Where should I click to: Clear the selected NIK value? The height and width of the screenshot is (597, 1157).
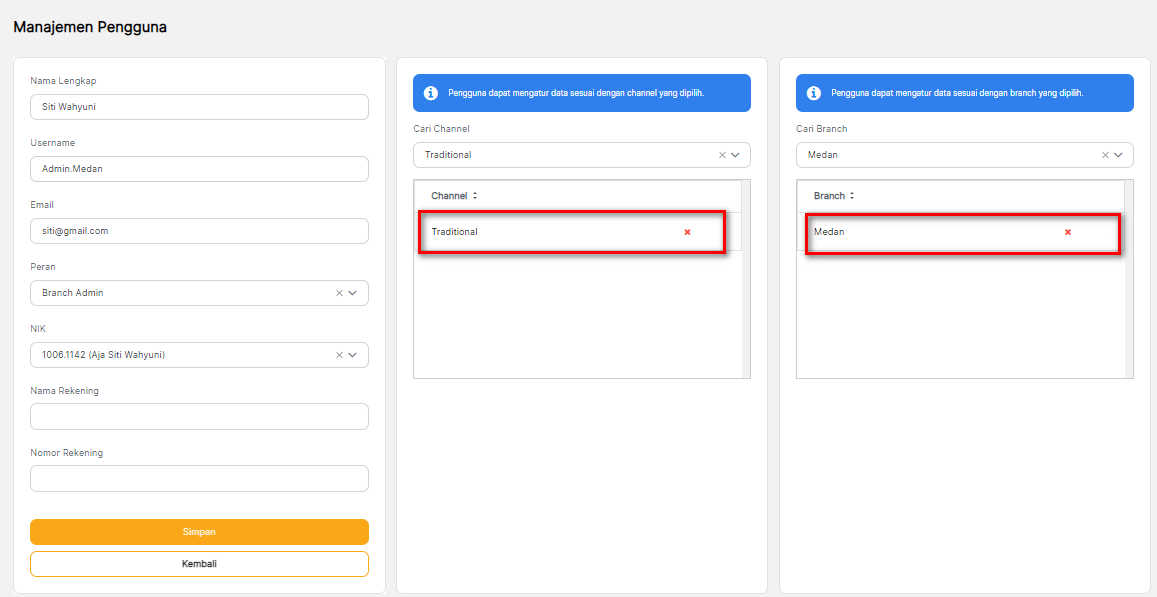(339, 355)
